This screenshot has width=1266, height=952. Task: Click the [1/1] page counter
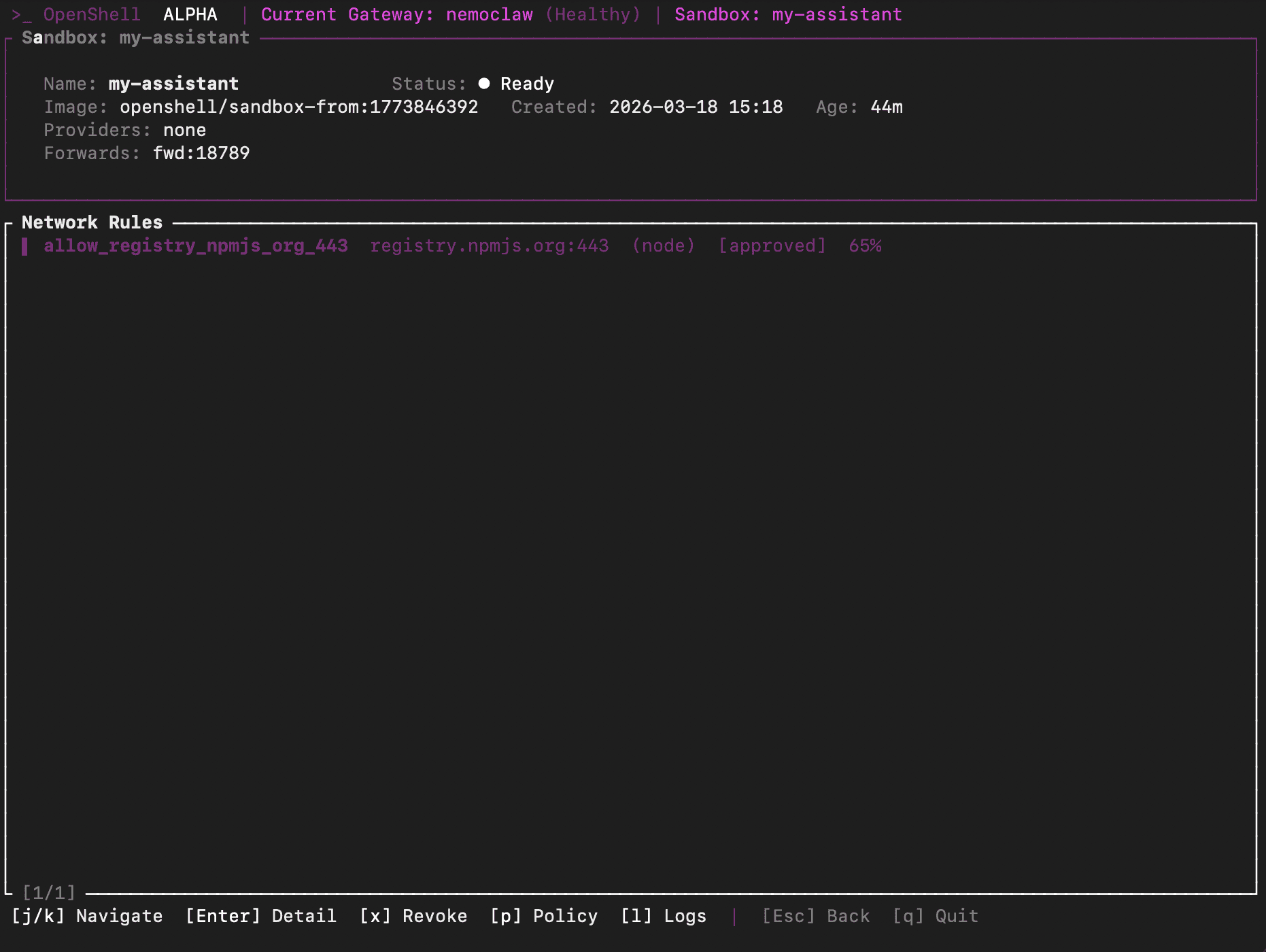(x=48, y=893)
